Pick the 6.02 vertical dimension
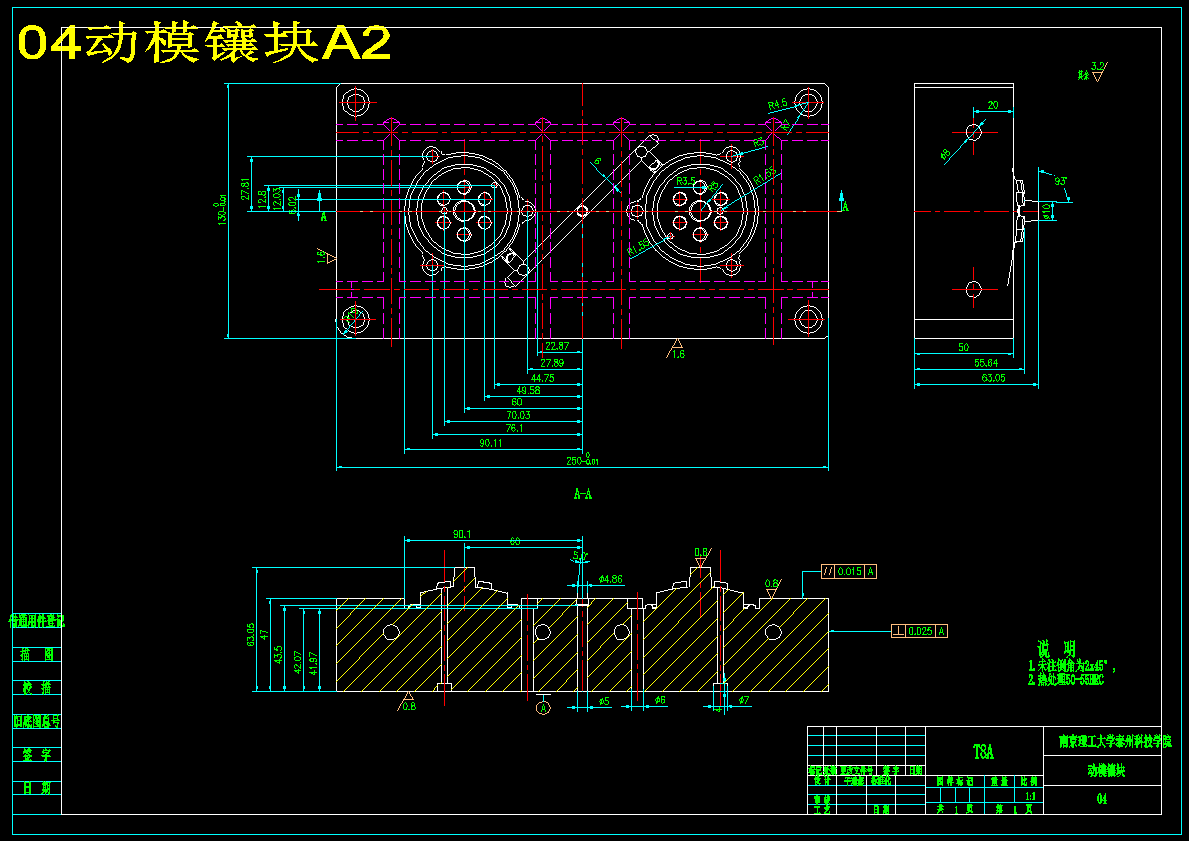The image size is (1189, 841). [293, 205]
